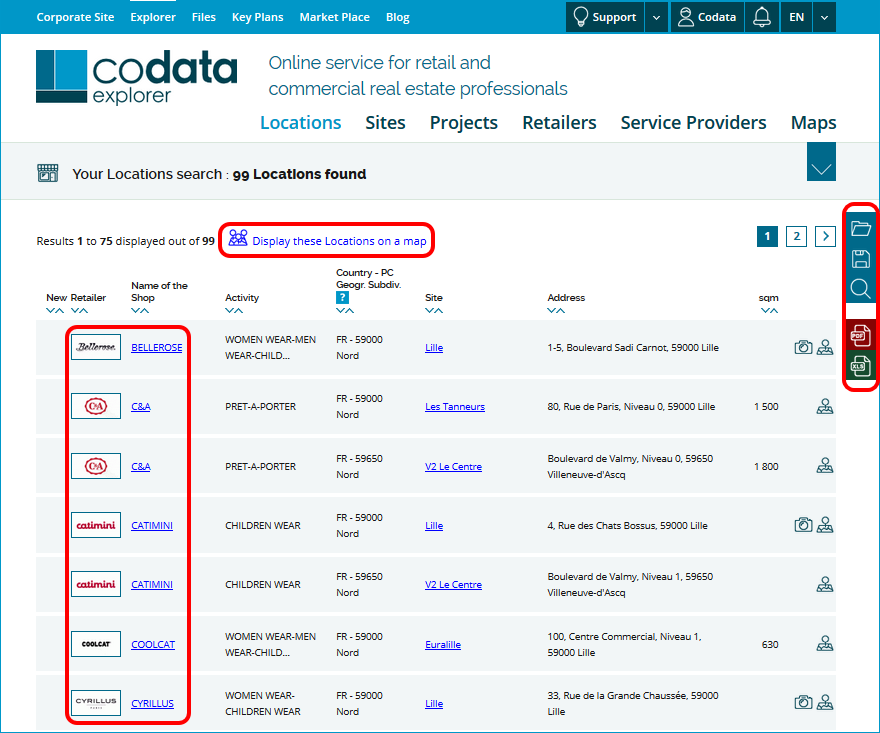Open the BELLEROSE shop link
The width and height of the screenshot is (880, 733).
pyautogui.click(x=157, y=347)
